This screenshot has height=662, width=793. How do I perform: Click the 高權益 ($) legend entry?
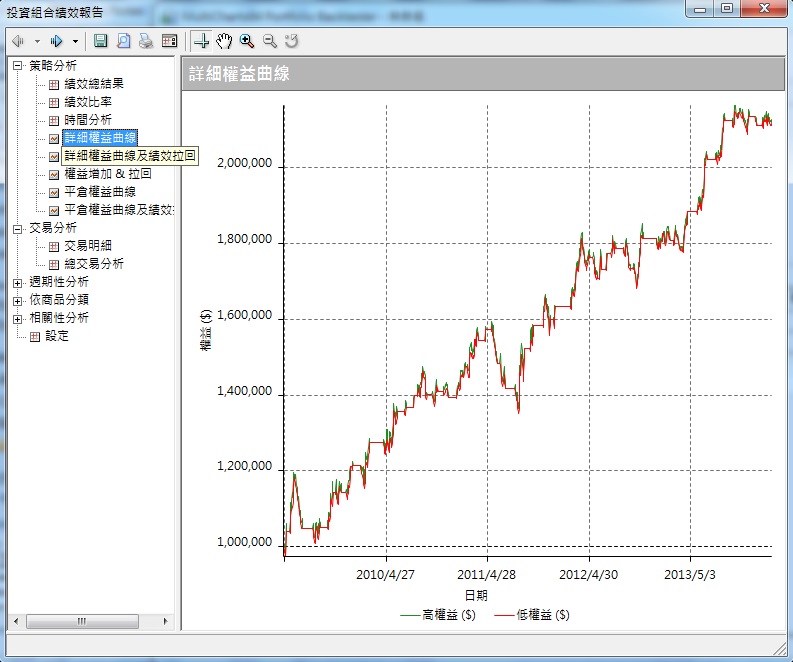tap(438, 615)
